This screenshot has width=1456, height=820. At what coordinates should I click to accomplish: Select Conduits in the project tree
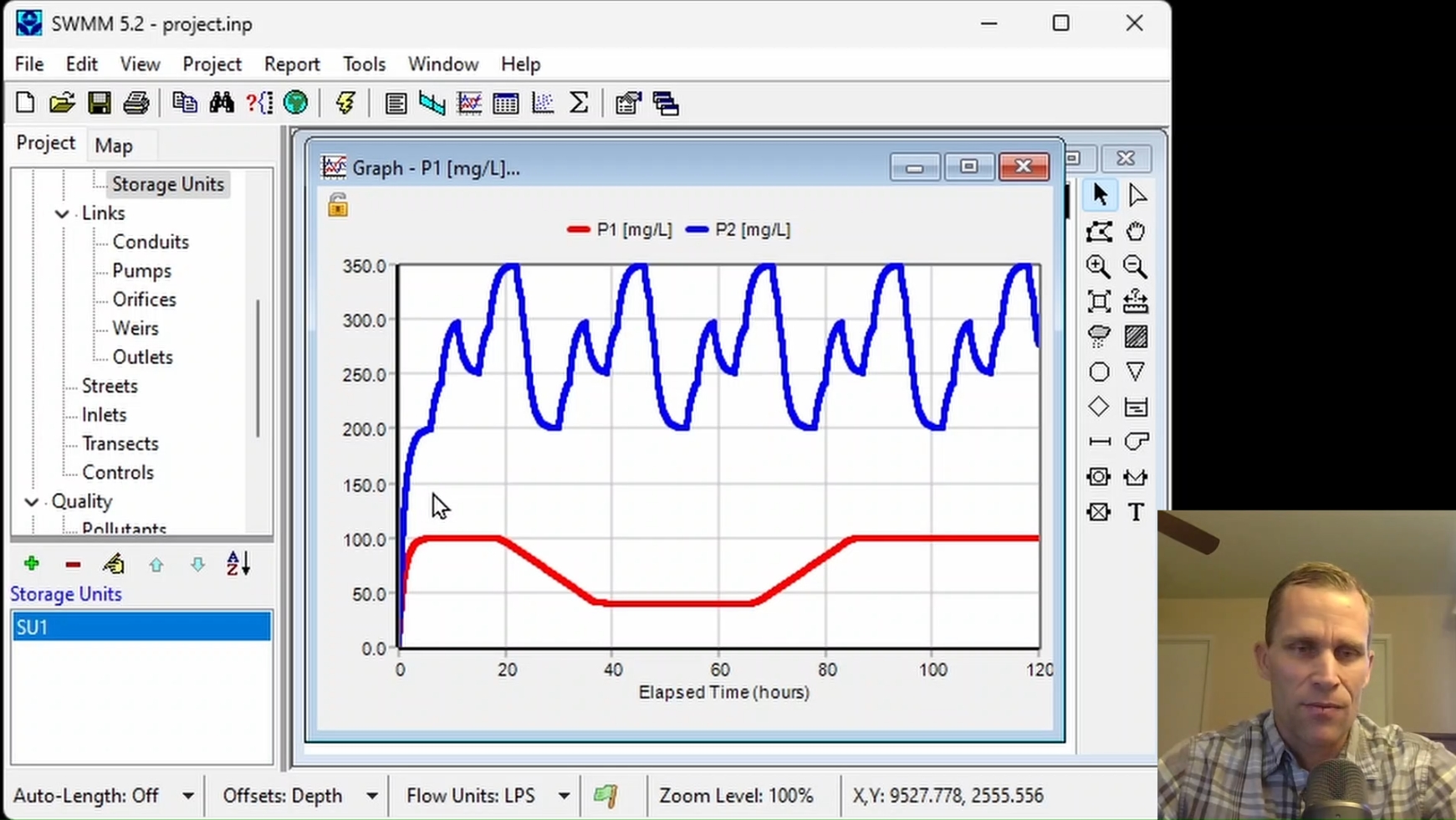point(151,242)
